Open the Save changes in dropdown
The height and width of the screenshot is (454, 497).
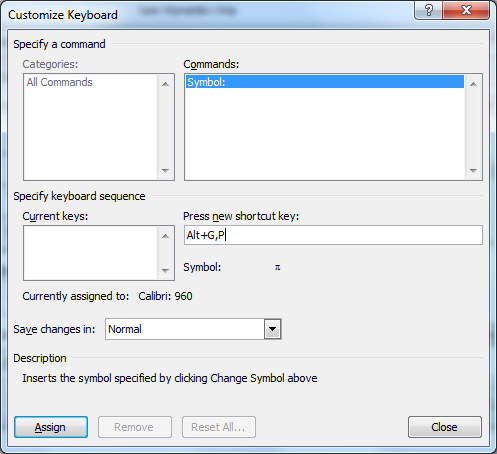click(x=272, y=329)
